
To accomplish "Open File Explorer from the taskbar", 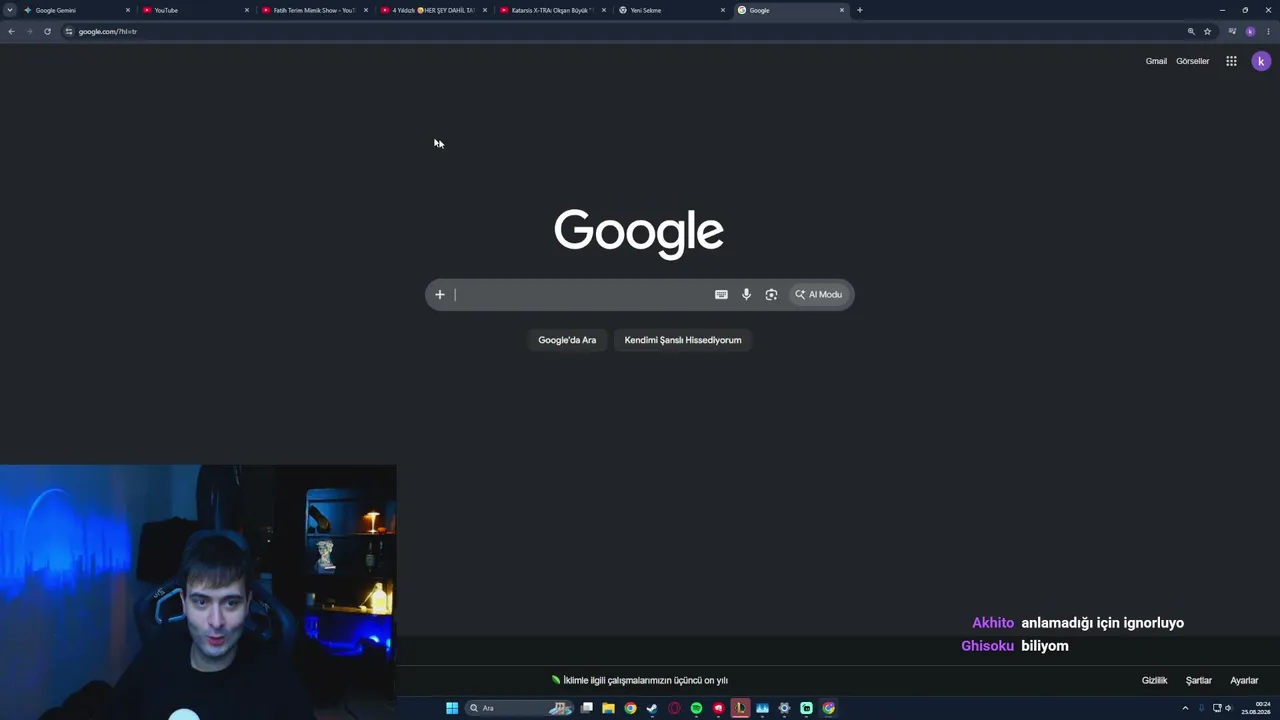I will [x=608, y=708].
